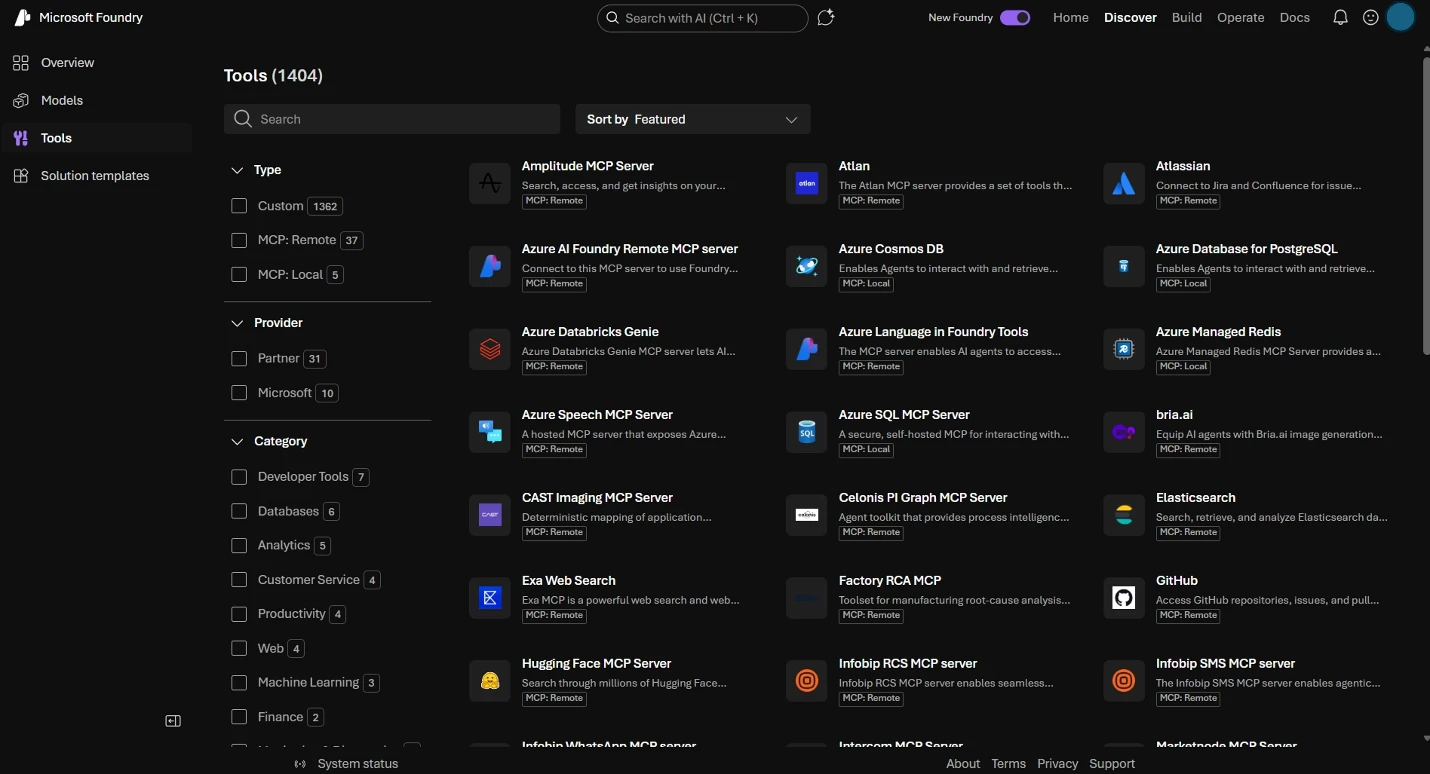Collapse the Category filter section
This screenshot has width=1430, height=774.
[237, 441]
